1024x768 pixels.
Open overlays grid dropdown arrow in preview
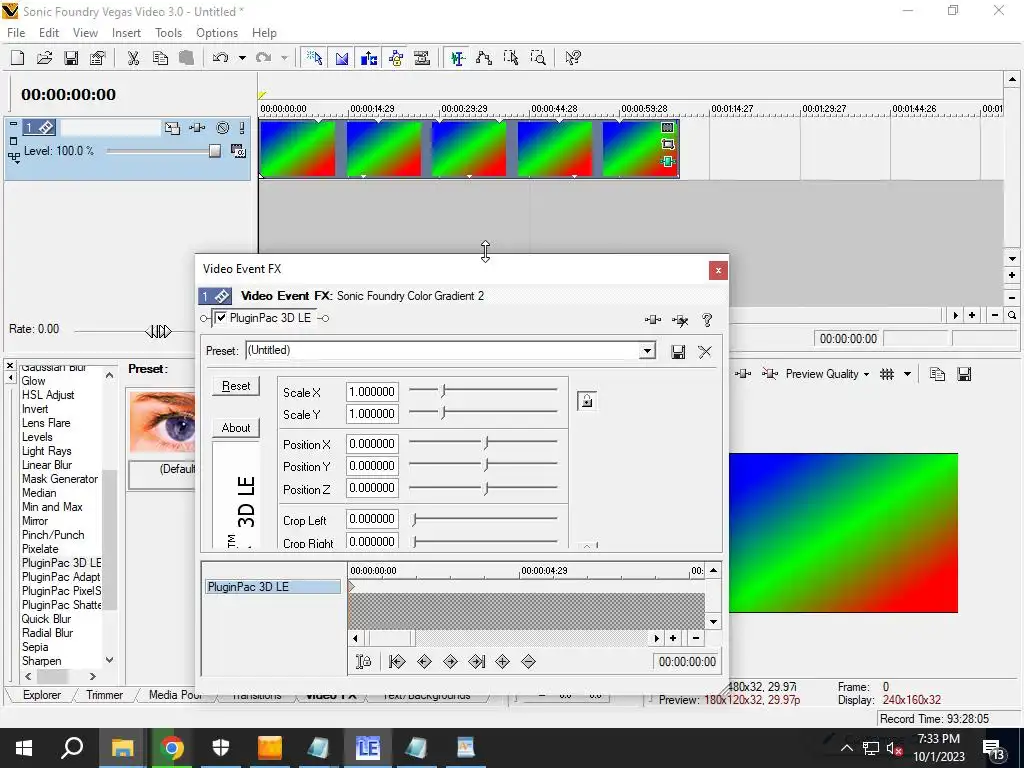(907, 374)
